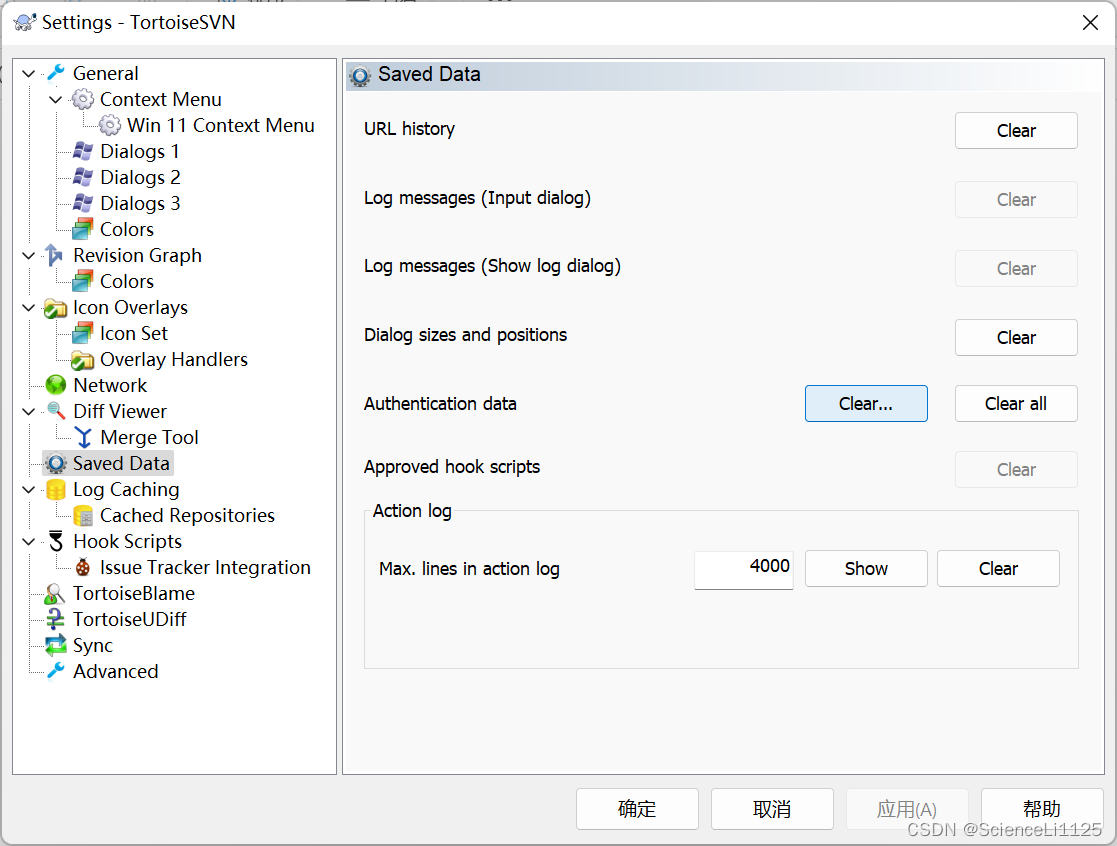Show the action log
This screenshot has width=1117, height=846.
coord(866,568)
